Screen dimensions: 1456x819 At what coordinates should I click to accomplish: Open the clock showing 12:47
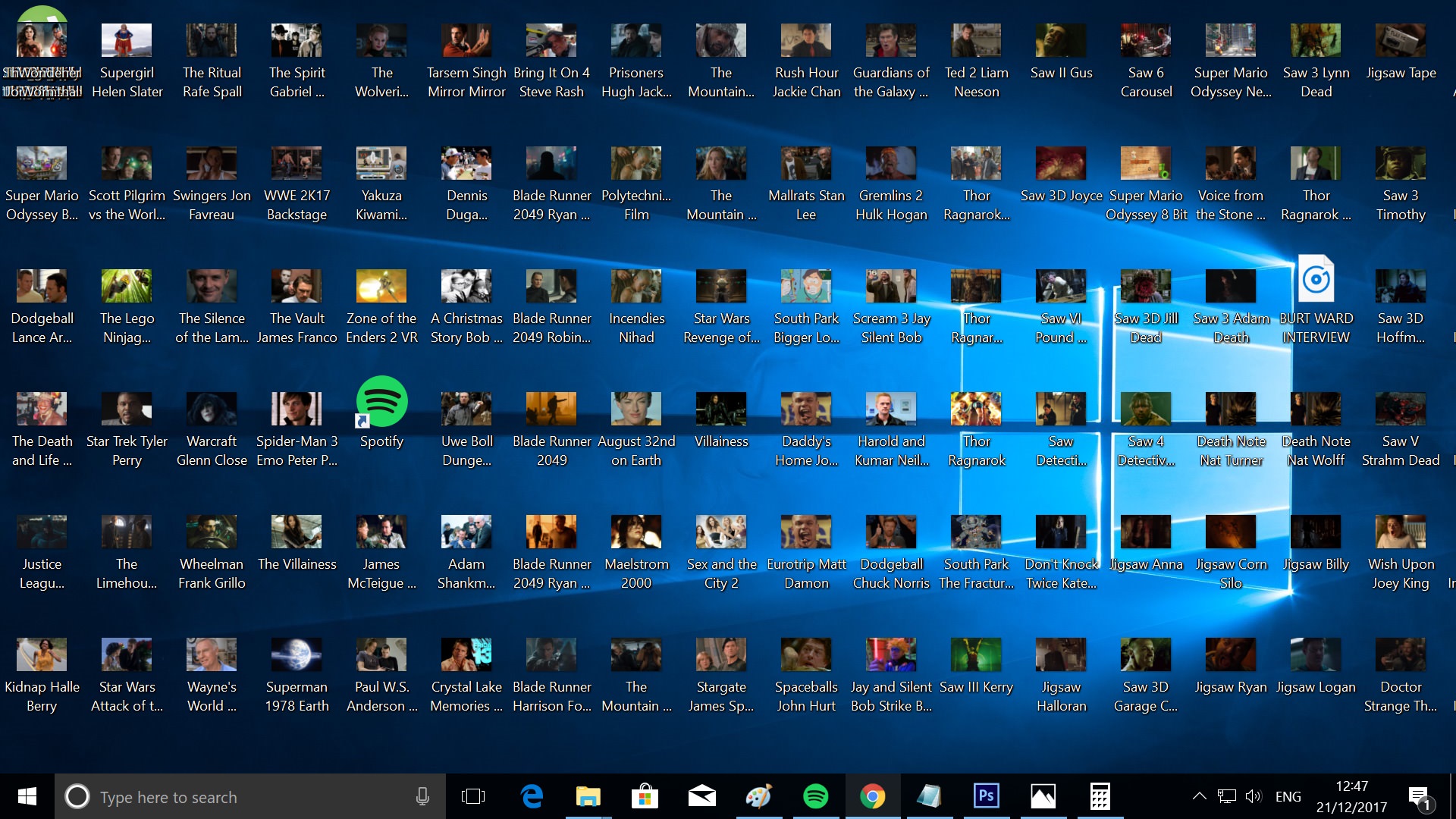point(1351,796)
